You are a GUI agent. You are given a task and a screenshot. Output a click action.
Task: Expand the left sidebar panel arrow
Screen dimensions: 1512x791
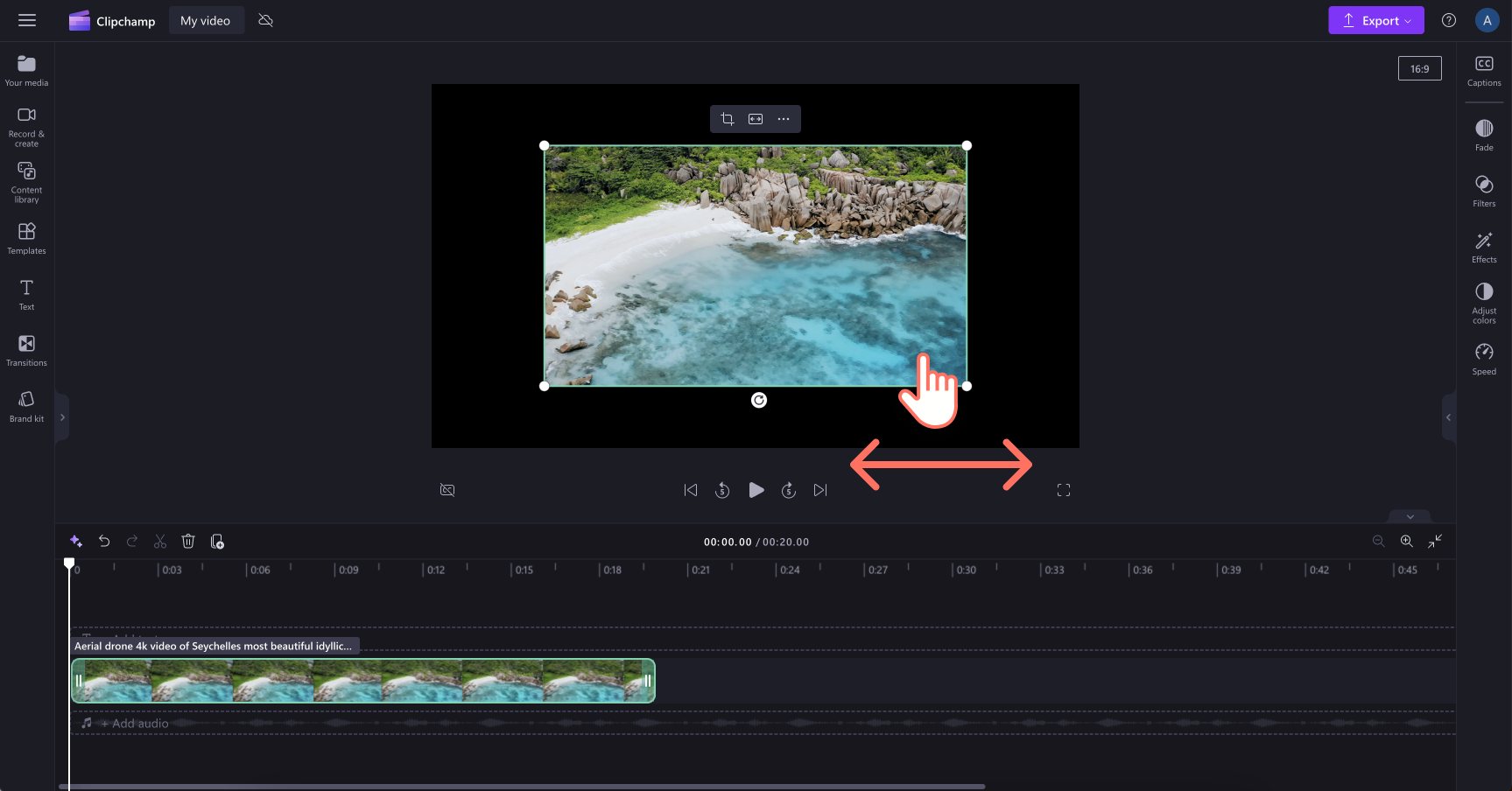(x=62, y=417)
